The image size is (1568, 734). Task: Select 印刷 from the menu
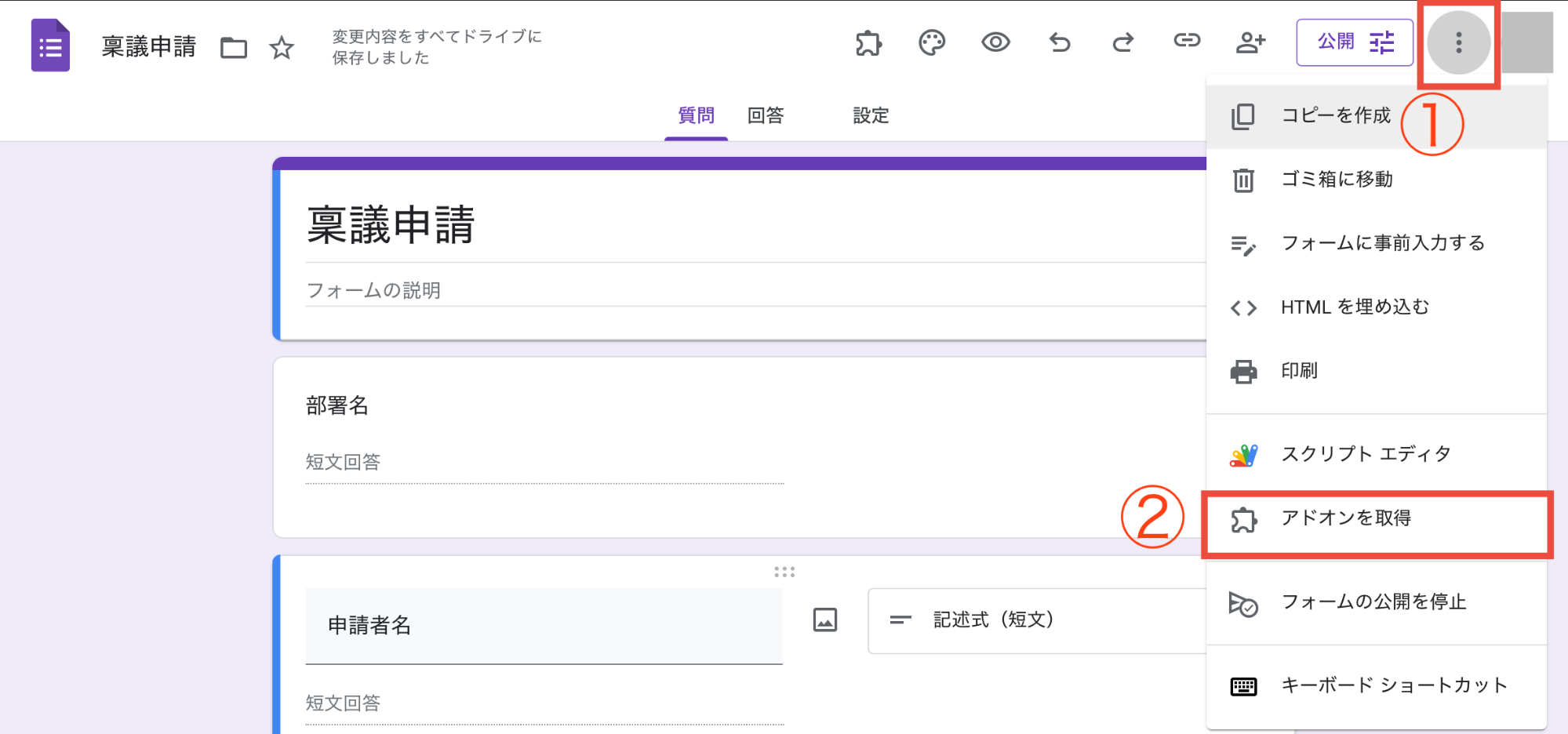coord(1377,371)
